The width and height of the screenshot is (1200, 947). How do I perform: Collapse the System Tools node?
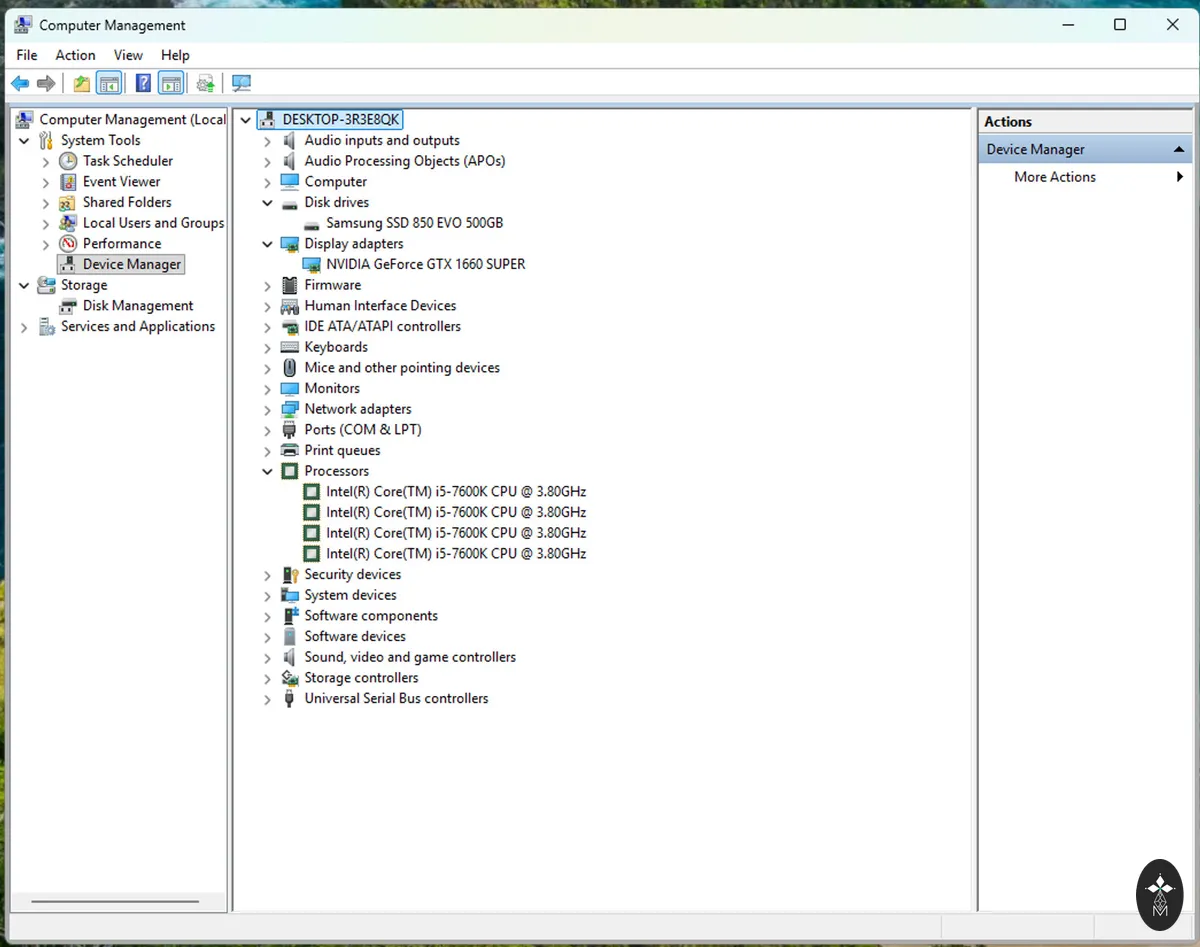[24, 141]
